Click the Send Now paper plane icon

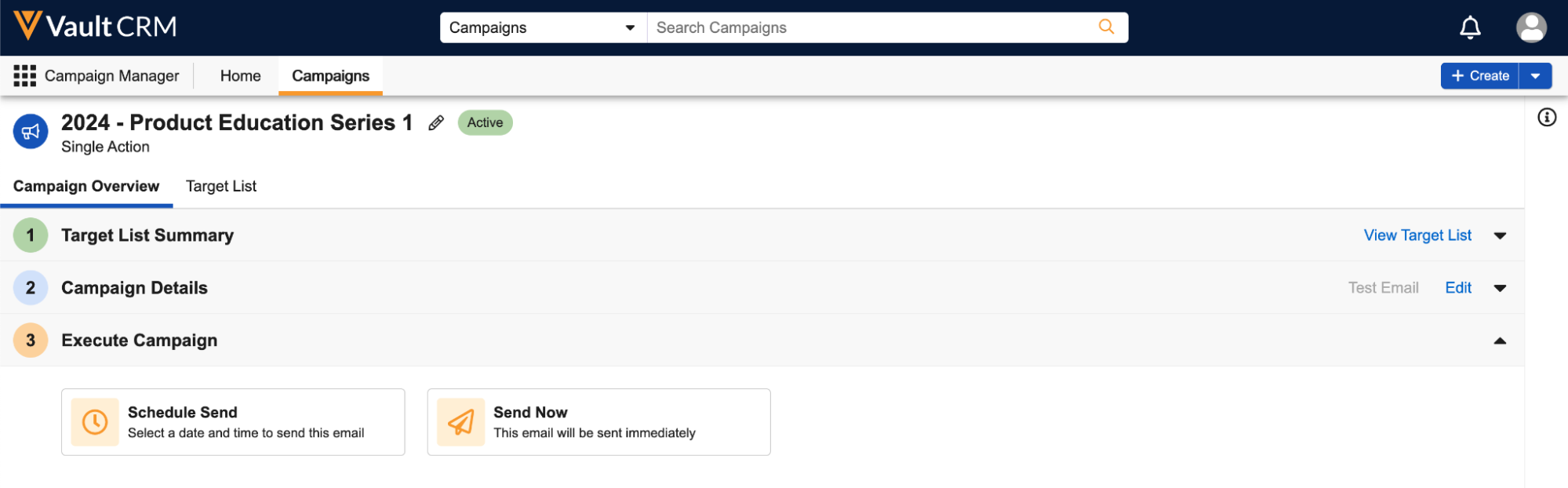pos(460,422)
